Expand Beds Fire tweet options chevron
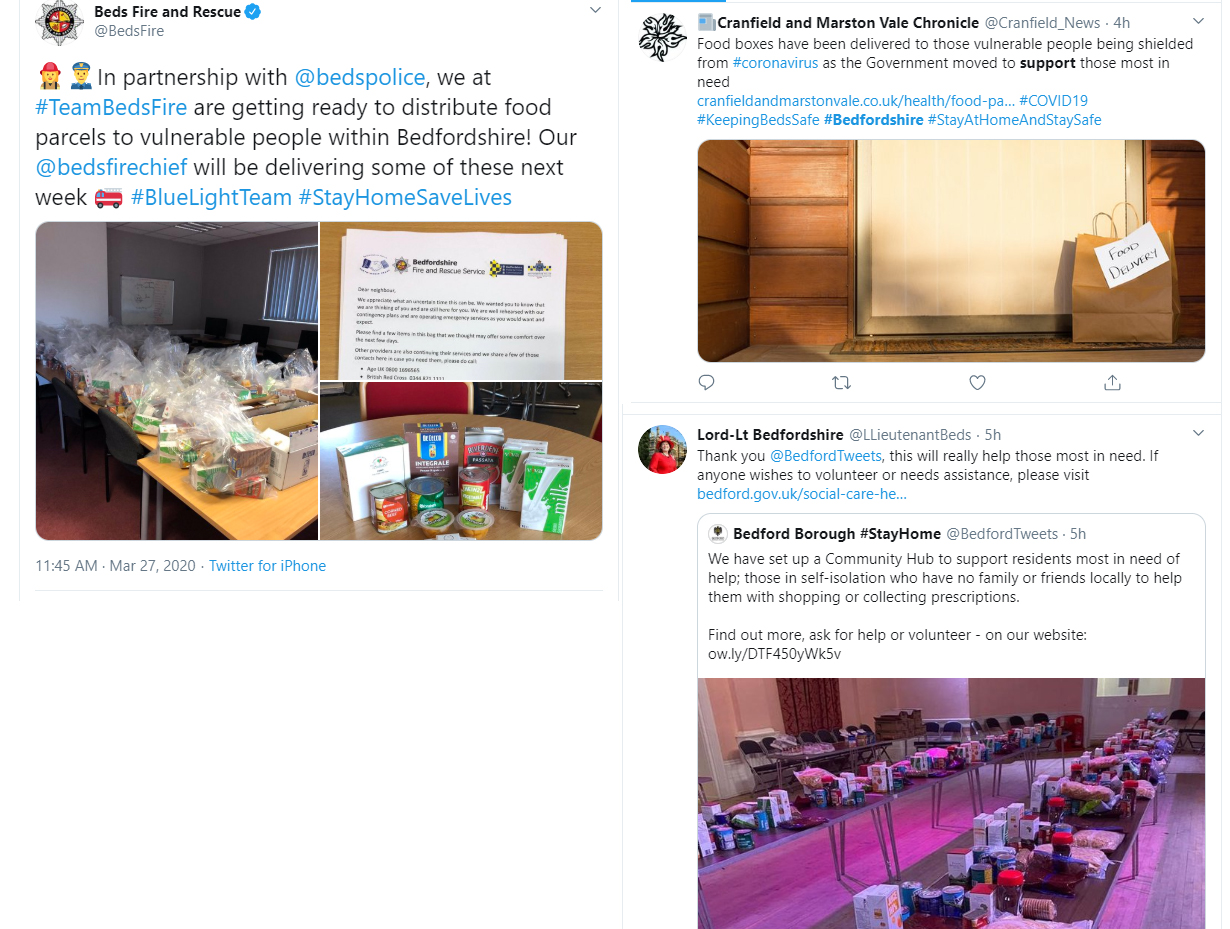 pyautogui.click(x=595, y=10)
